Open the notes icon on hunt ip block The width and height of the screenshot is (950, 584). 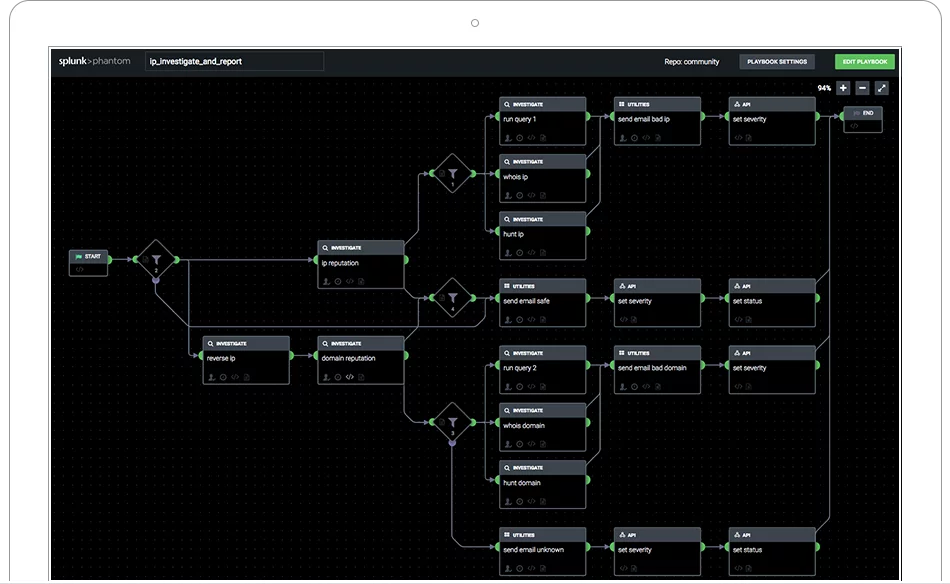point(543,254)
